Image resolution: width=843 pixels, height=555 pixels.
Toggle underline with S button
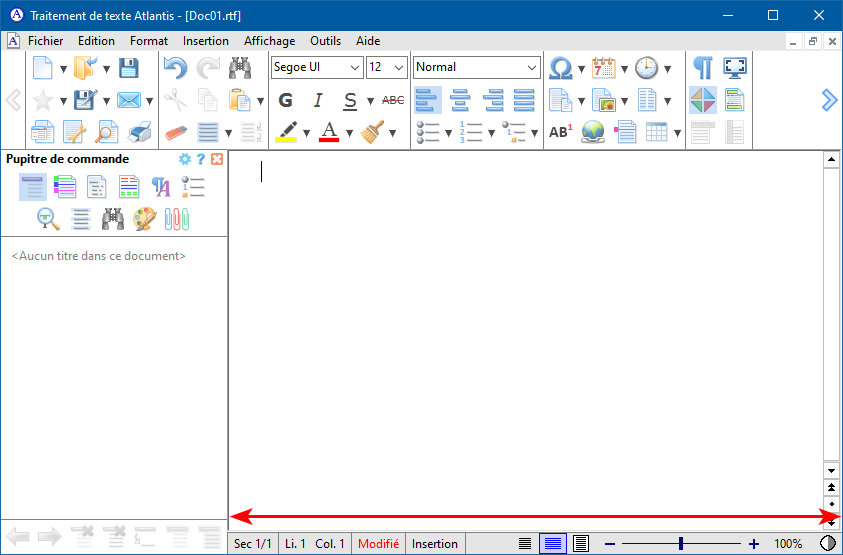coord(350,101)
